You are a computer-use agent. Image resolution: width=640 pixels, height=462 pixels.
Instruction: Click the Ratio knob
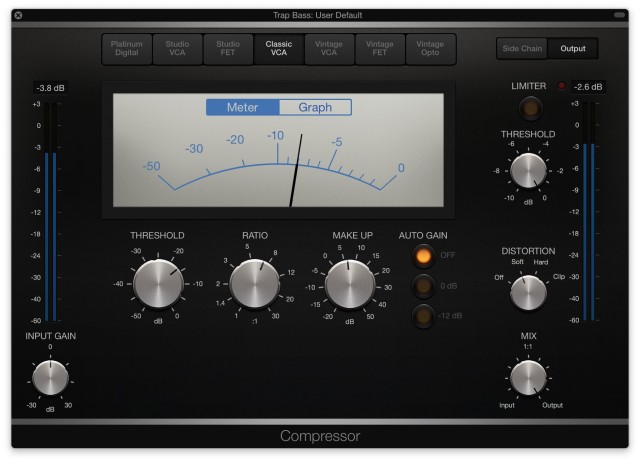[255, 283]
